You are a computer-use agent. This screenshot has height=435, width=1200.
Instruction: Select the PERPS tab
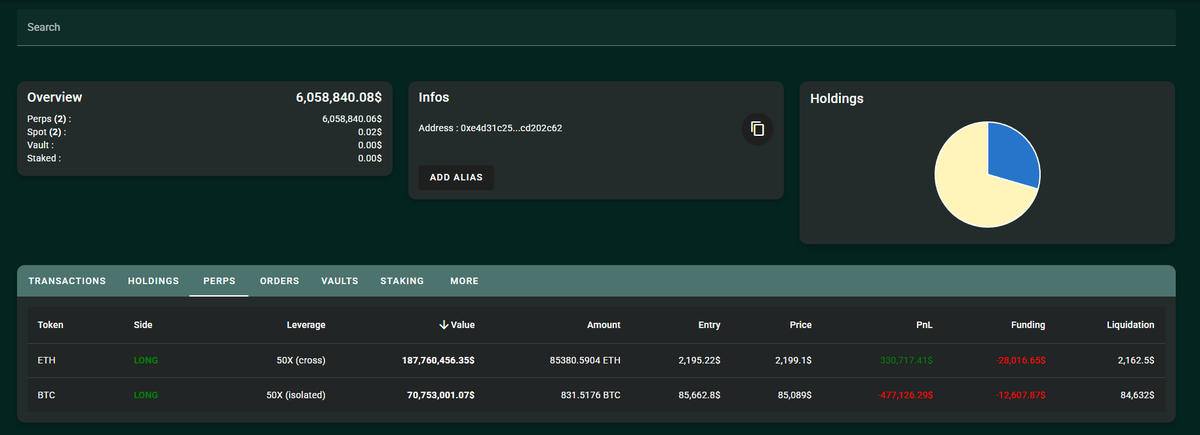[219, 281]
